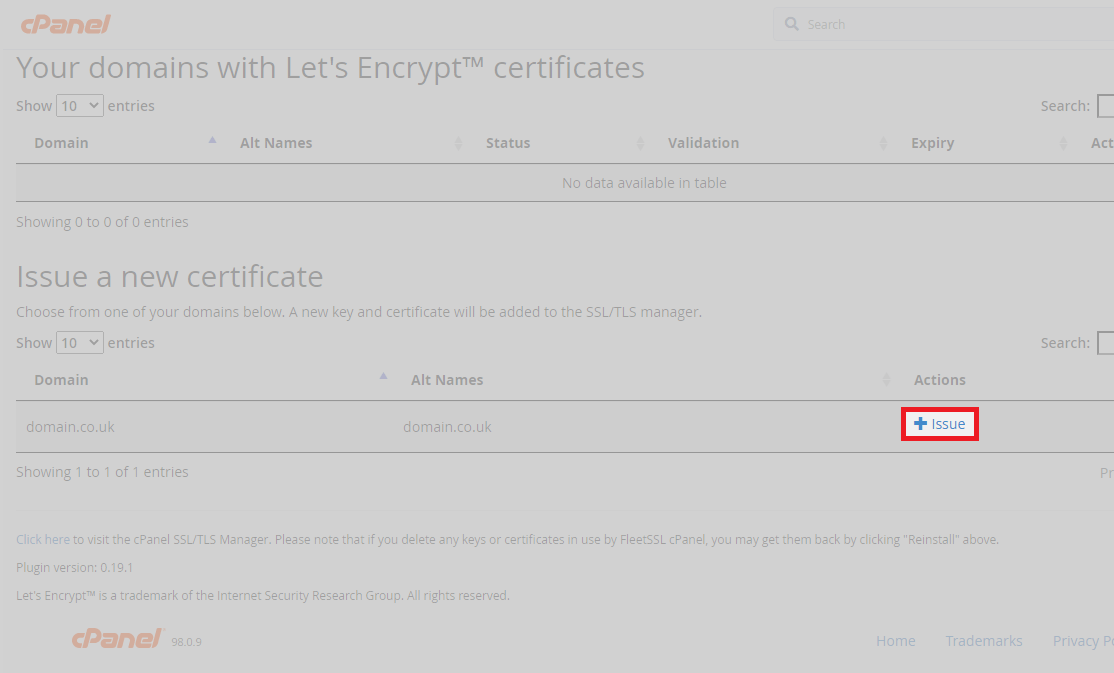Image resolution: width=1114 pixels, height=673 pixels.
Task: Go to Home footer link
Action: coord(895,641)
